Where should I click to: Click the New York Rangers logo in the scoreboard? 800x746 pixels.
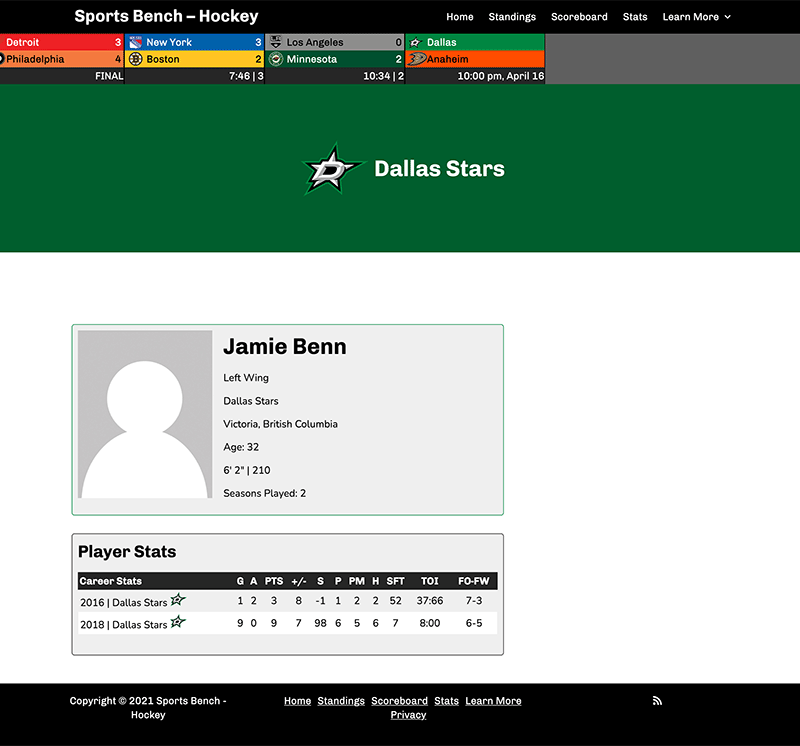click(x=135, y=42)
